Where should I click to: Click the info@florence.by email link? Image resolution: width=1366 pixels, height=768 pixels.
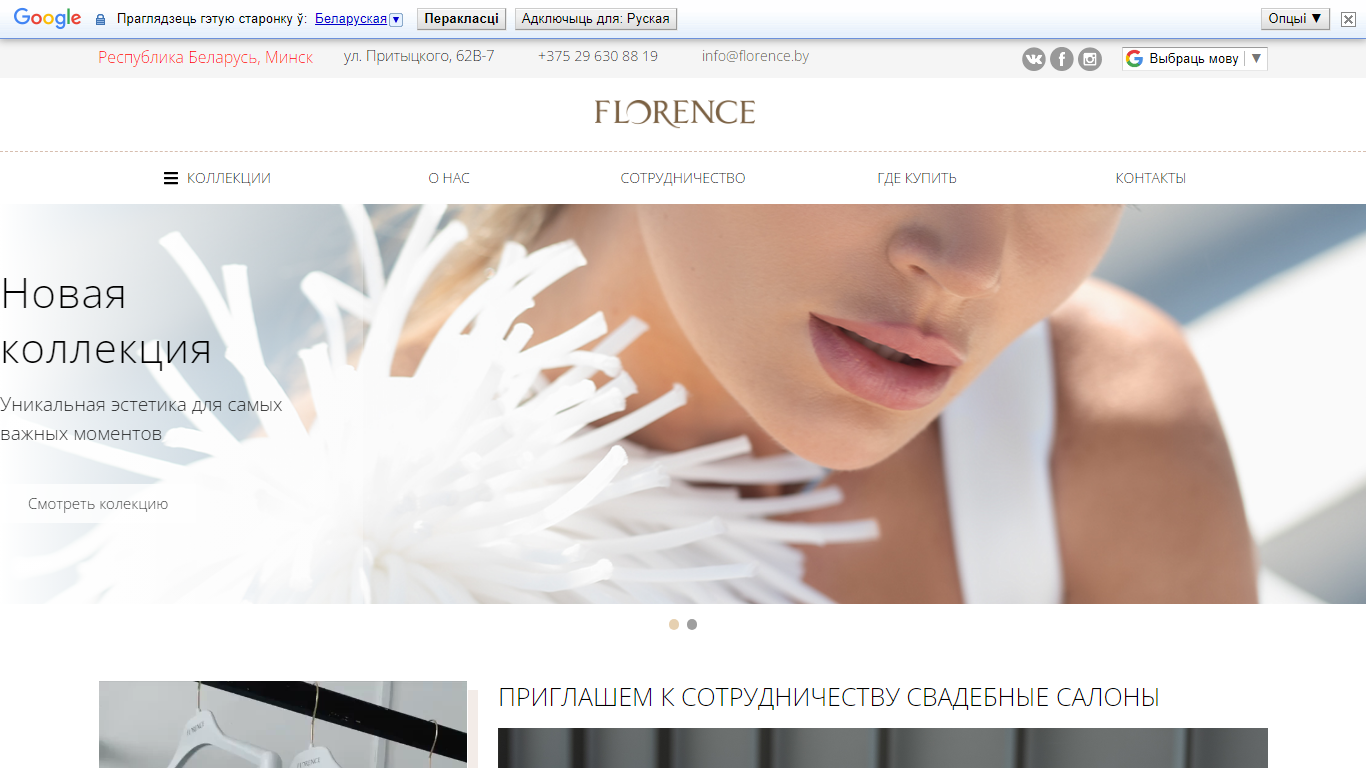[x=755, y=56]
